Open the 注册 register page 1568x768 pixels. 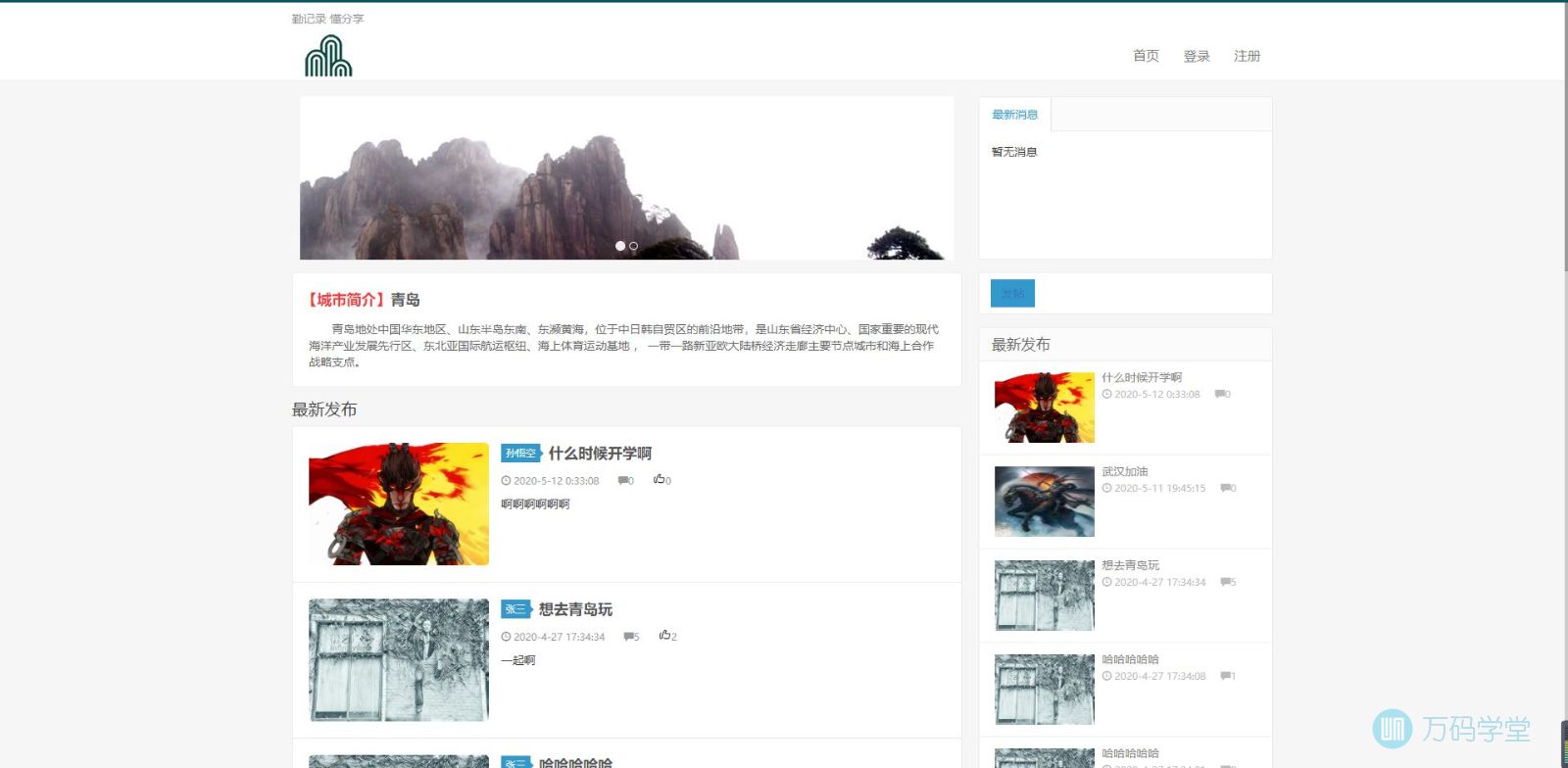(1248, 56)
